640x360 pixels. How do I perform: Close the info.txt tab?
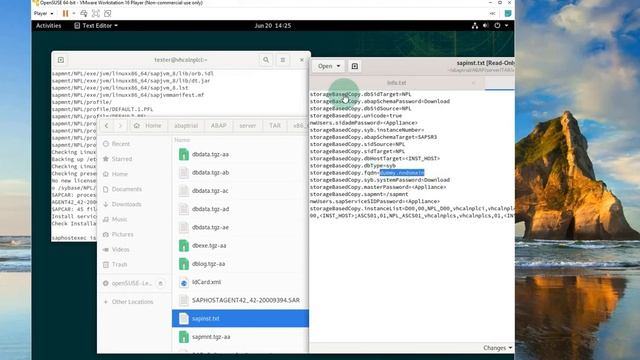473,83
